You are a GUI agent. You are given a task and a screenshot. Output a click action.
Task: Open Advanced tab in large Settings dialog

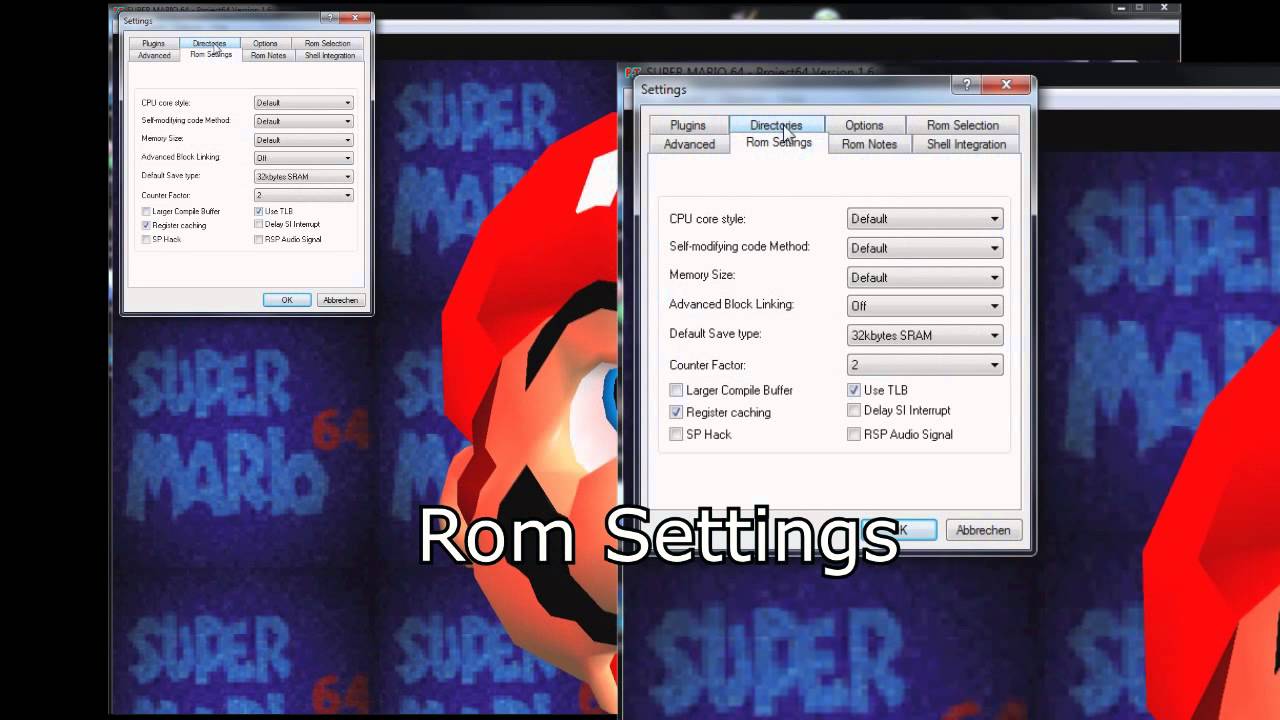click(x=689, y=144)
